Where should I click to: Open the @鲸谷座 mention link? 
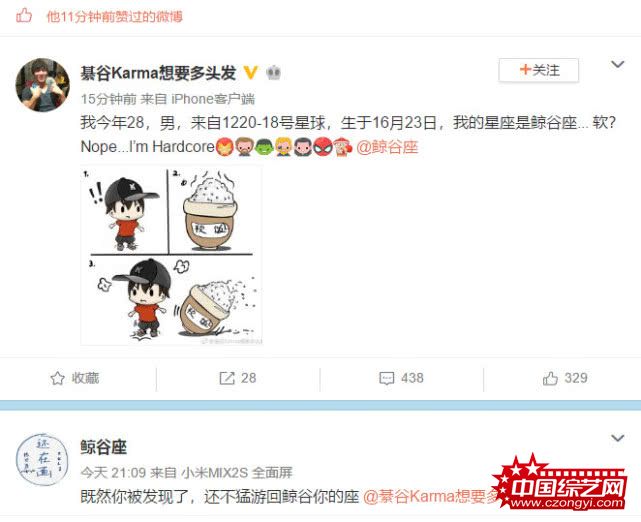387,147
